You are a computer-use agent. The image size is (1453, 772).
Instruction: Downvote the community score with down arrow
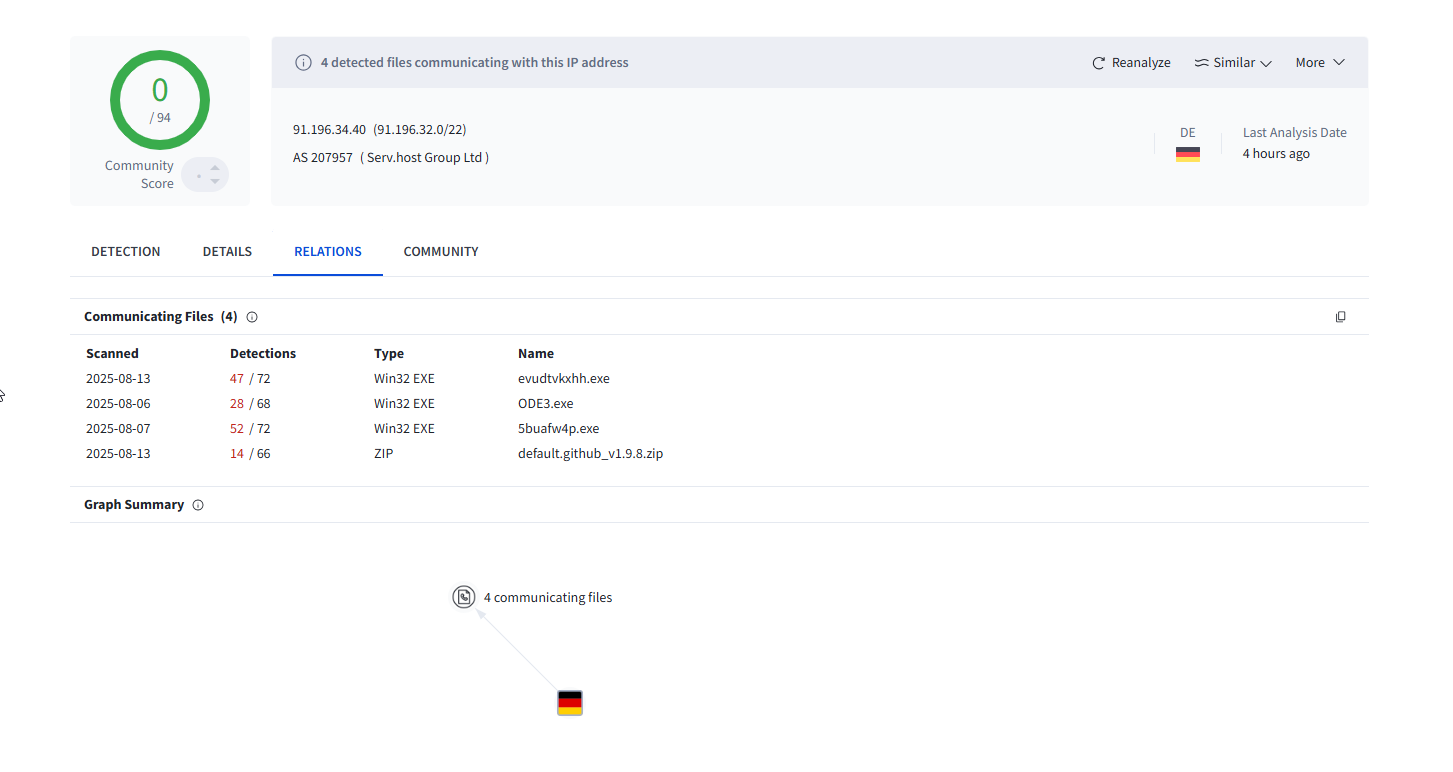215,182
